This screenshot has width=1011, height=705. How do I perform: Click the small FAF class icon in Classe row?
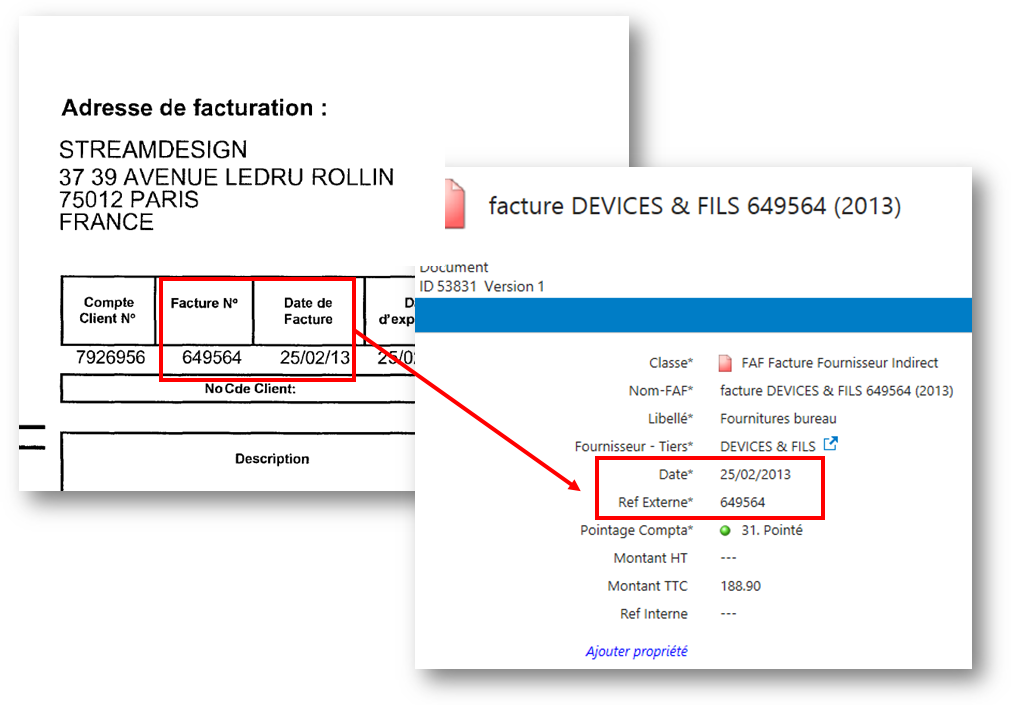pyautogui.click(x=725, y=363)
